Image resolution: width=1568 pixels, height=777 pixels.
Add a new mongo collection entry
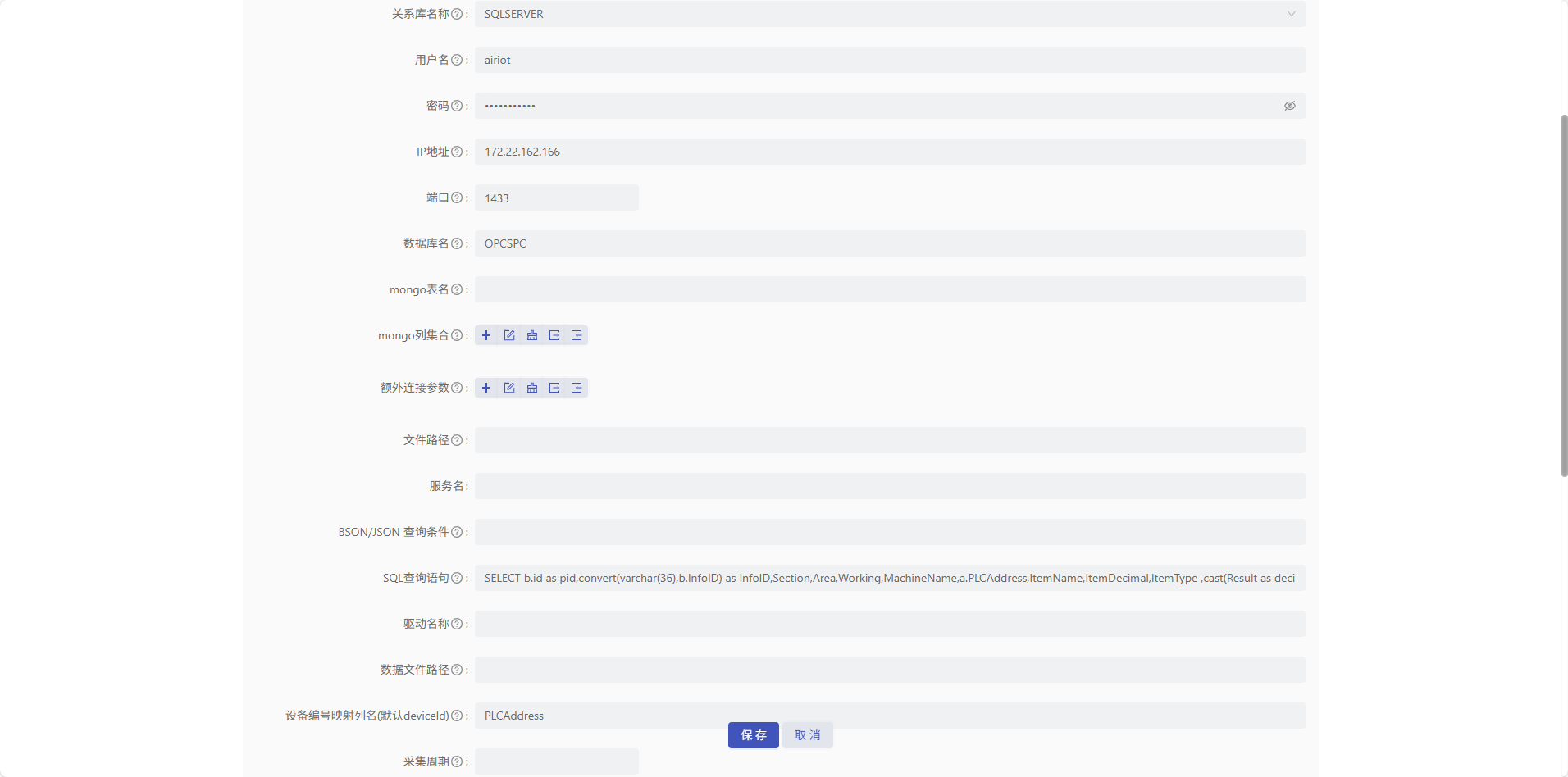point(486,334)
